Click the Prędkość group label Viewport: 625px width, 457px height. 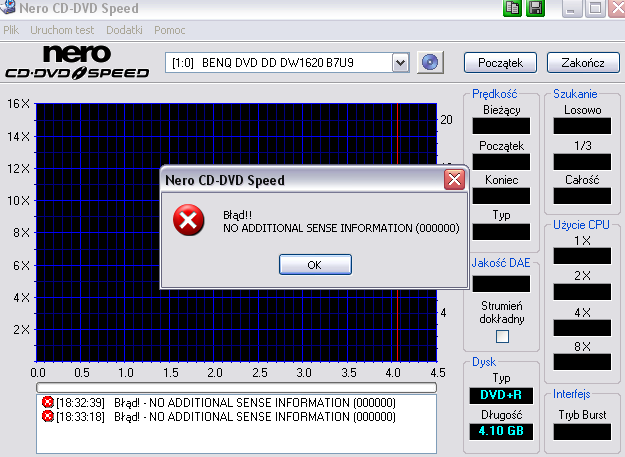click(x=495, y=94)
